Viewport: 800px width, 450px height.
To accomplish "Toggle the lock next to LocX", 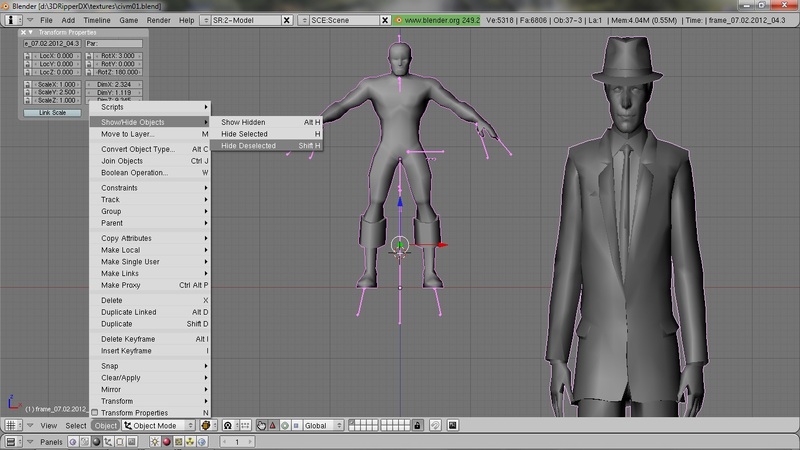I will [x=27, y=56].
